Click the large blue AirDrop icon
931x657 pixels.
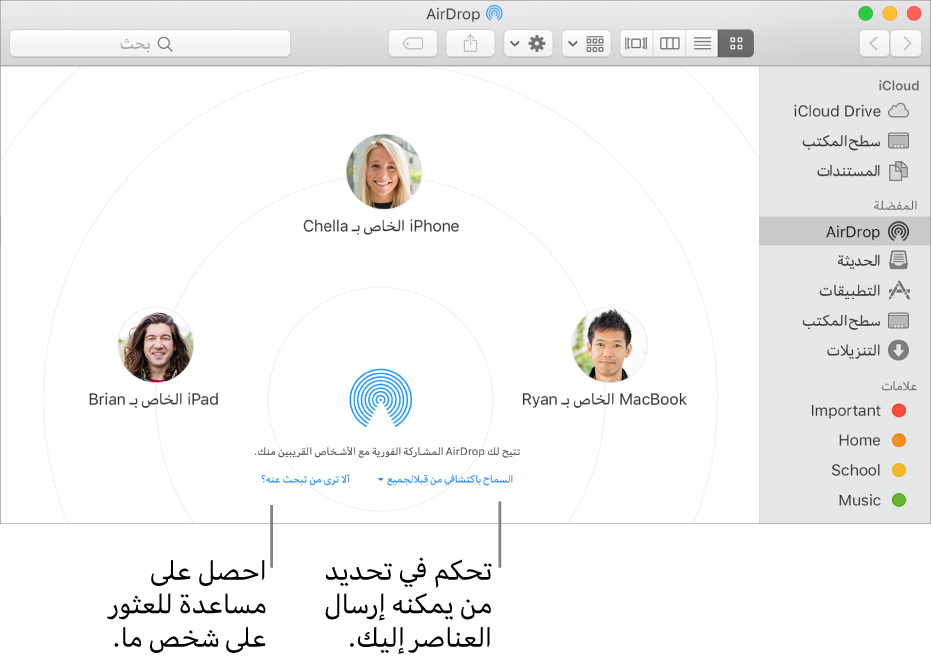coord(381,398)
